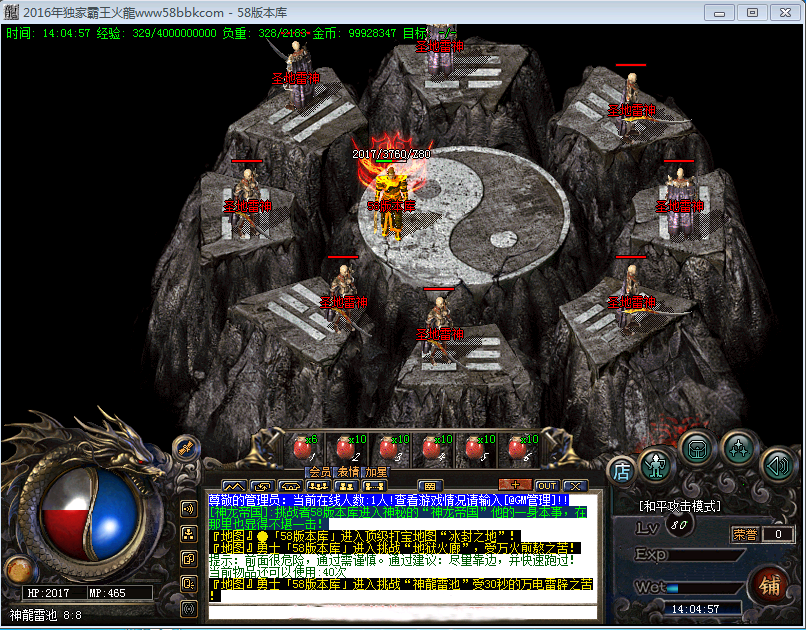
Task: Open the two-person group icon in chat toolbar
Action: [346, 486]
